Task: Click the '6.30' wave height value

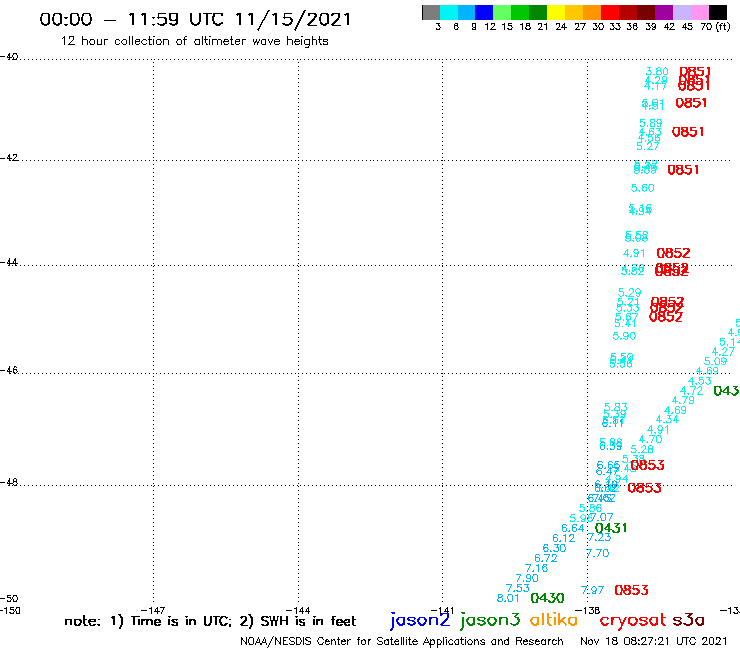Action: [555, 548]
